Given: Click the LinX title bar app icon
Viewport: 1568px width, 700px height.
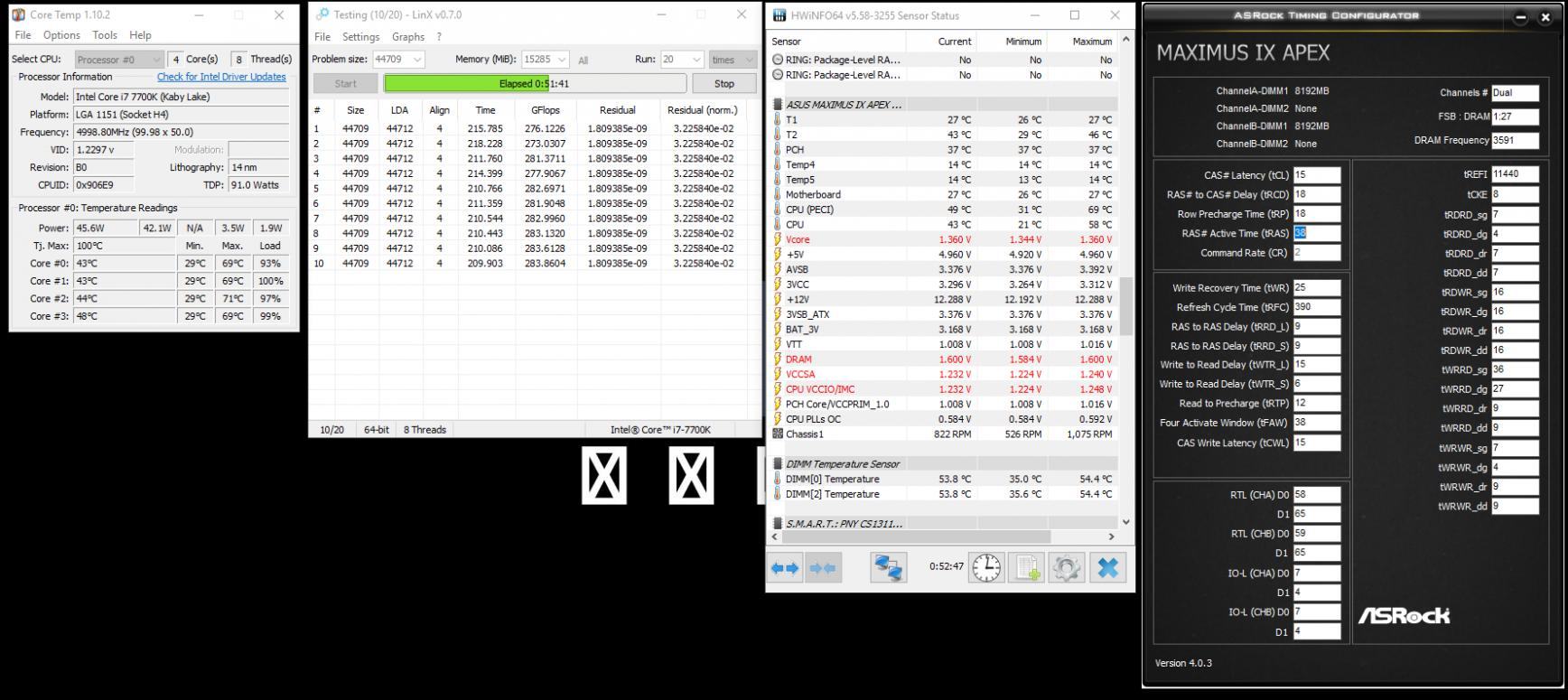Looking at the screenshot, I should click(x=322, y=14).
